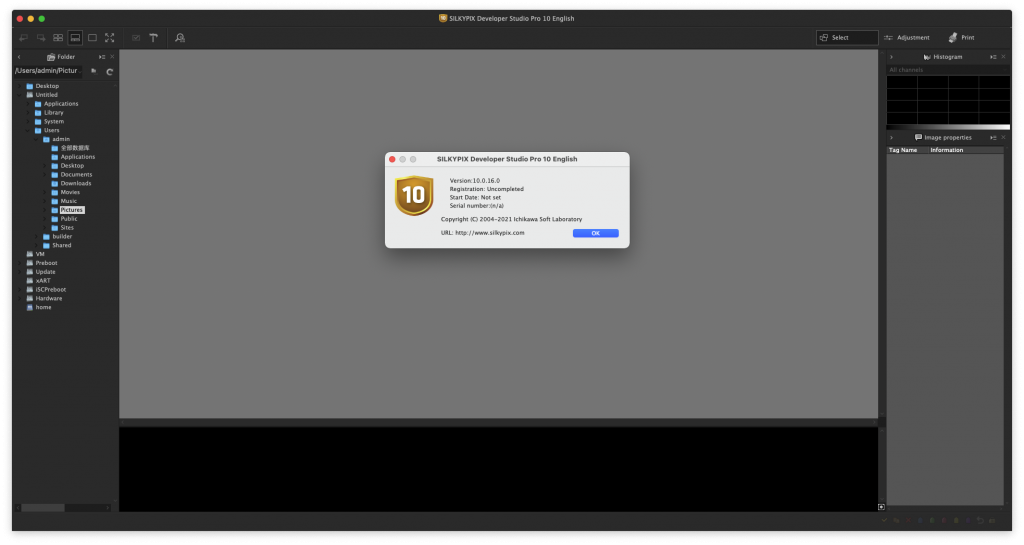The height and width of the screenshot is (545, 1024).
Task: Select the Library folder
Action: (x=54, y=112)
